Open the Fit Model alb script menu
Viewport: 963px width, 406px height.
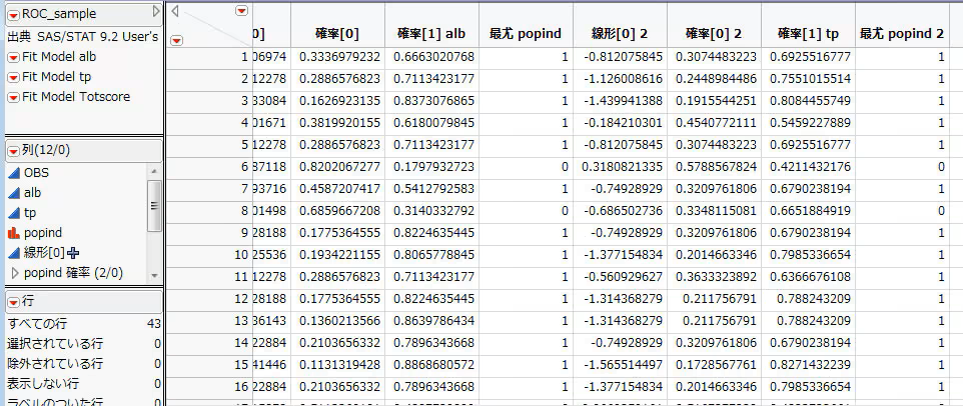pos(14,58)
